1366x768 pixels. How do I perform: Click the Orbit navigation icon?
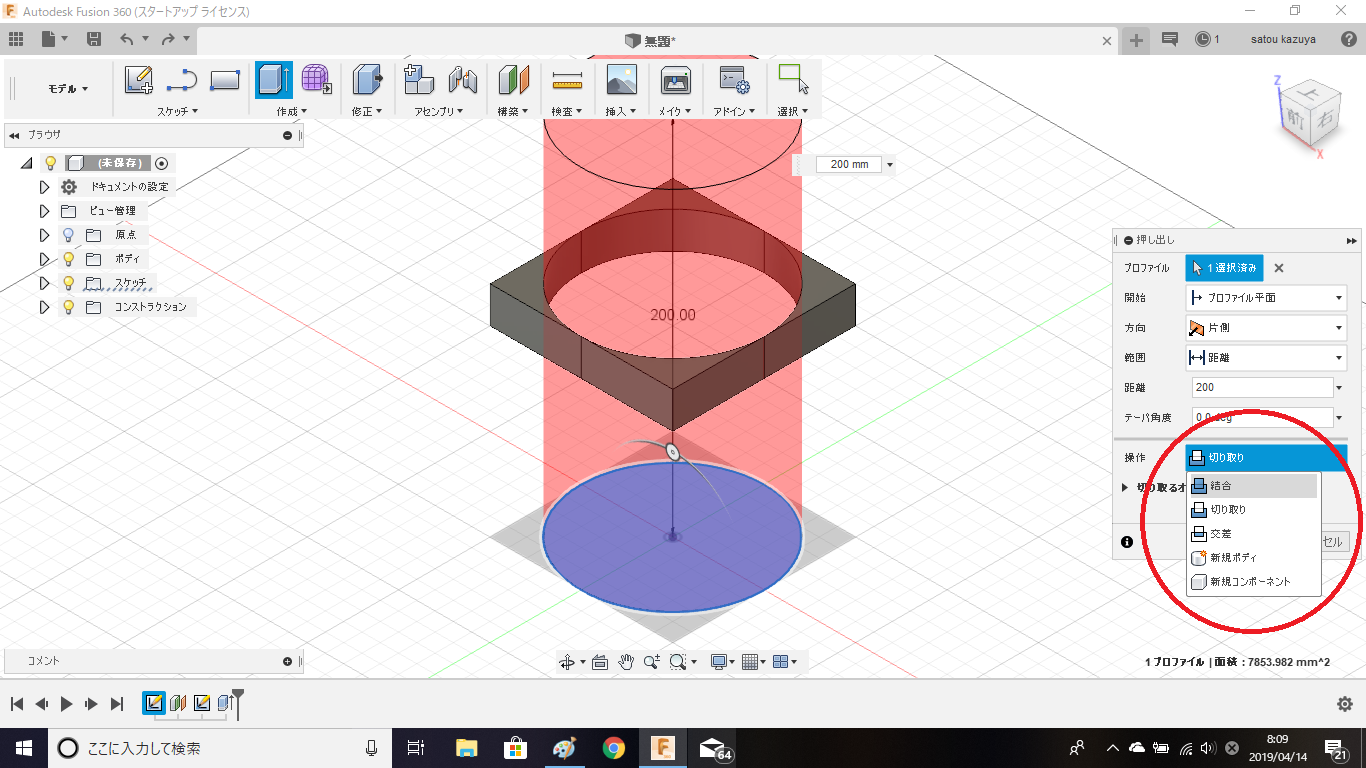point(567,662)
